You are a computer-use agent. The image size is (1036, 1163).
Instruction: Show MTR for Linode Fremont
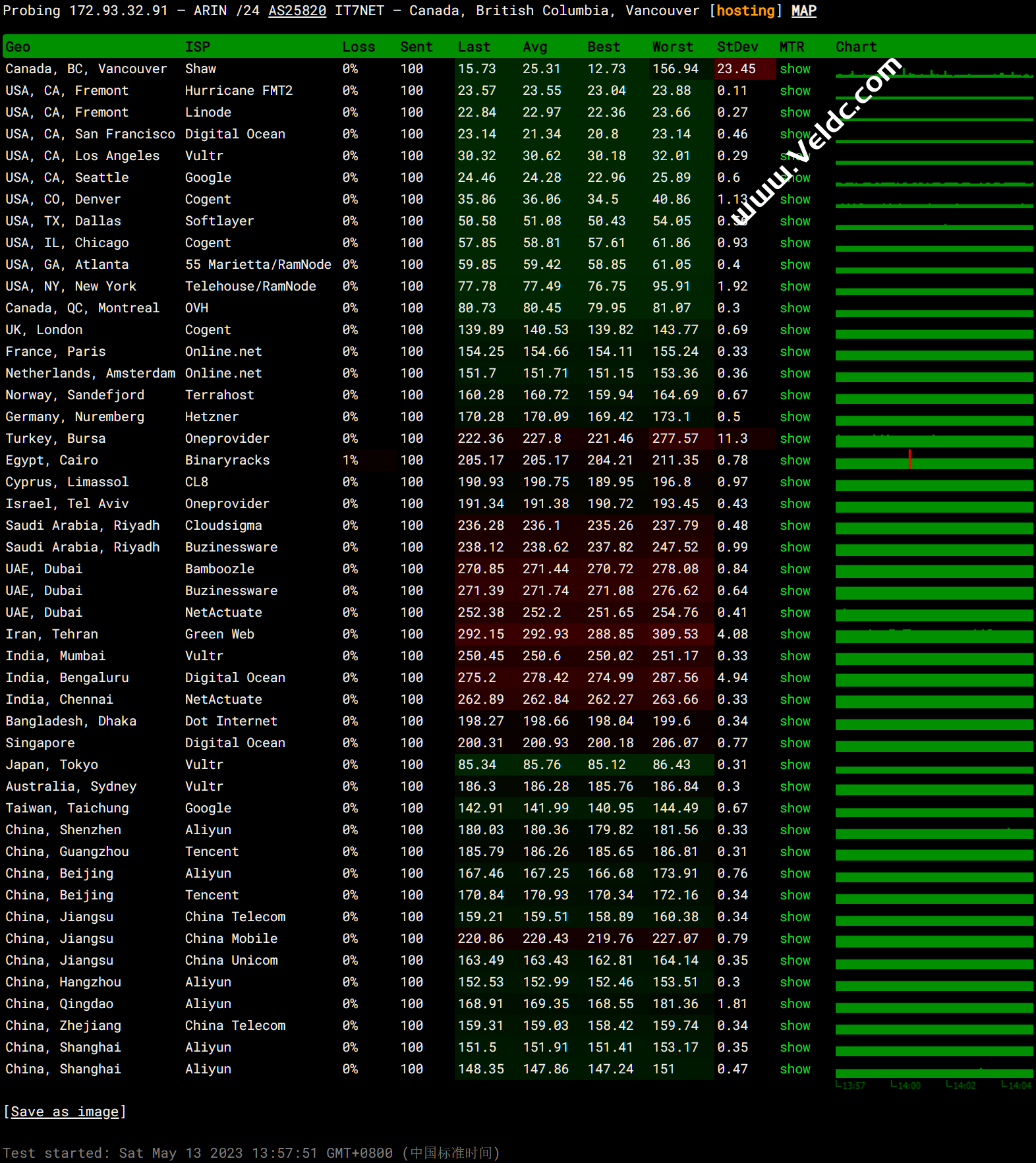pyautogui.click(x=795, y=112)
